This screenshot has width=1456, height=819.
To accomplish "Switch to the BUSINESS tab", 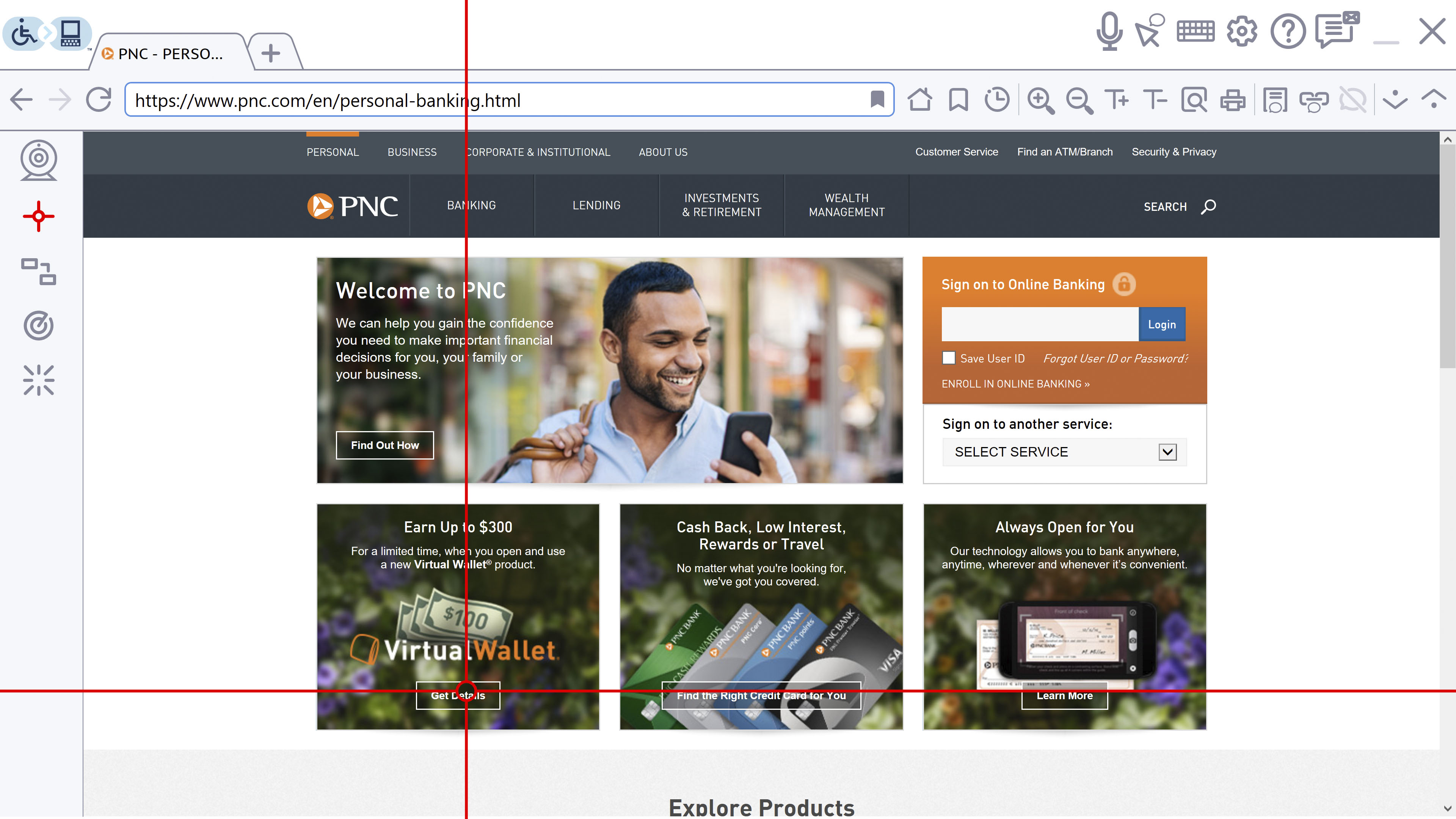I will pyautogui.click(x=412, y=152).
